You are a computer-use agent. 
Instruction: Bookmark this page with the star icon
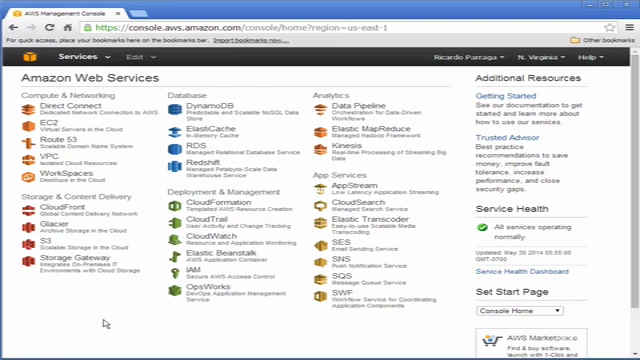[x=609, y=27]
